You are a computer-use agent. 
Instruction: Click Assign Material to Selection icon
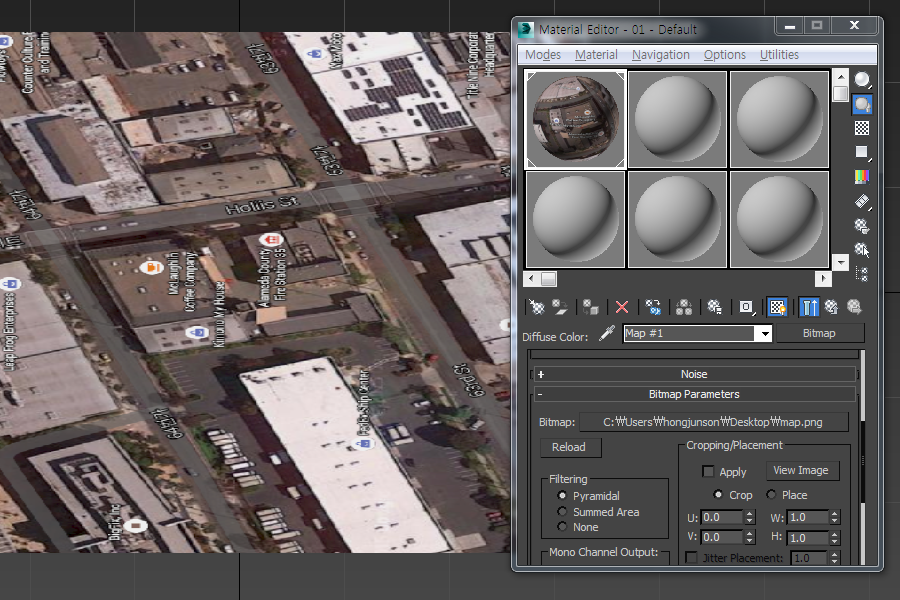(x=591, y=307)
